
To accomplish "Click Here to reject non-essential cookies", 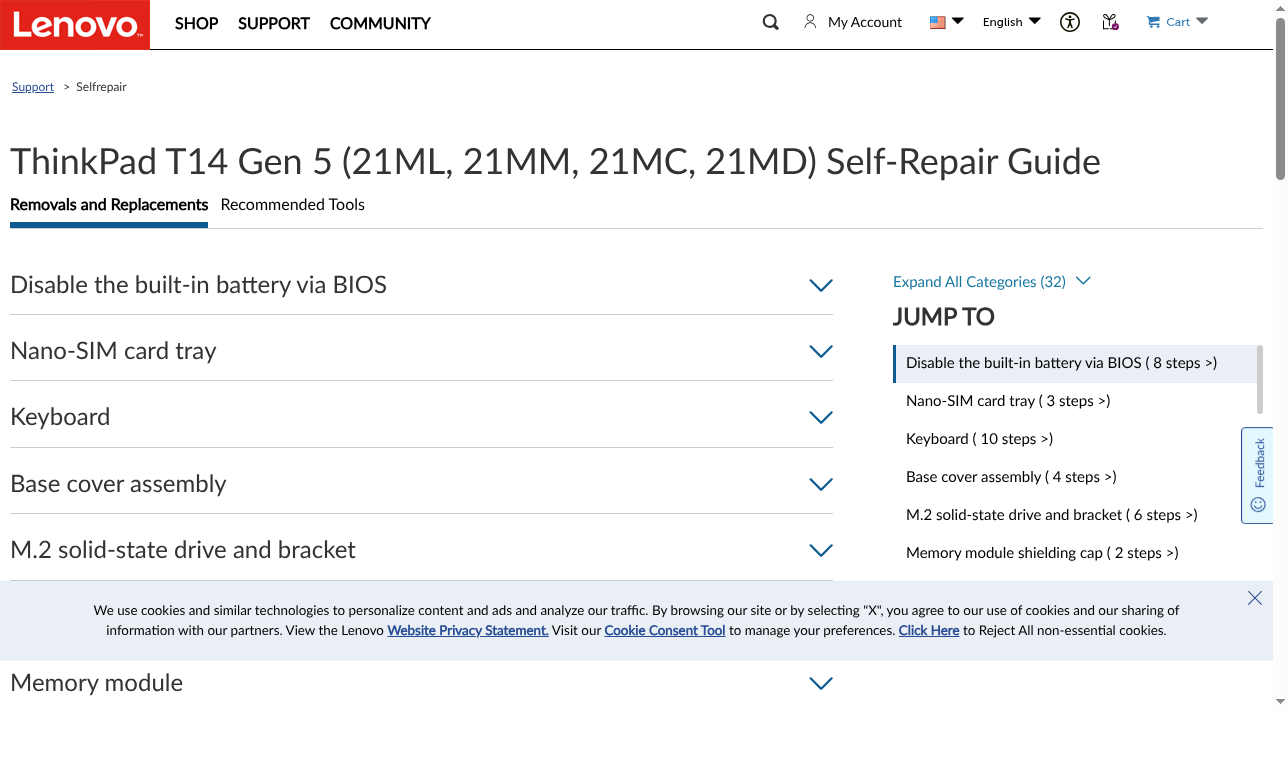I will pyautogui.click(x=929, y=631).
